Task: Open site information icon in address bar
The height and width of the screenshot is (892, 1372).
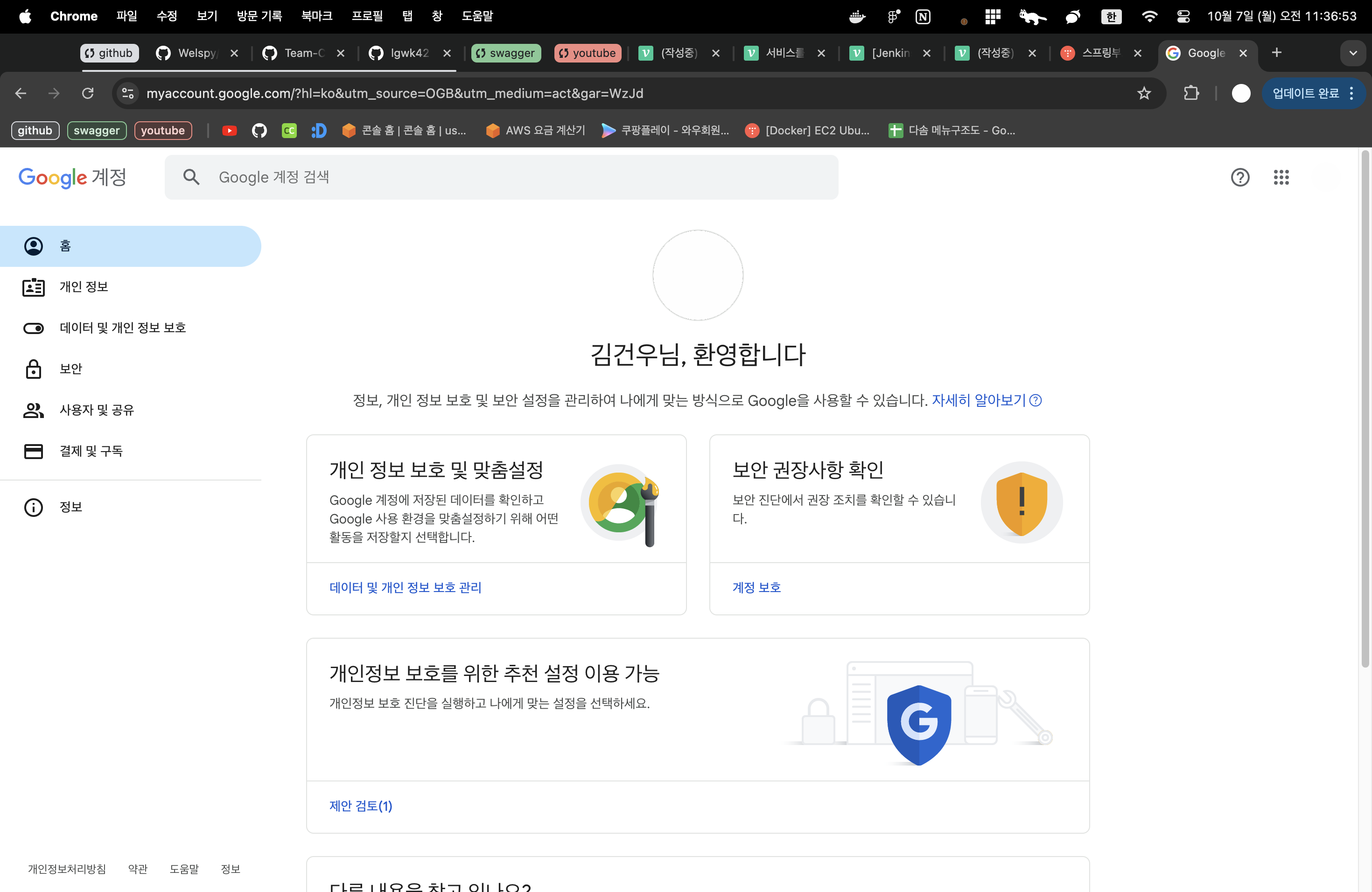Action: [x=128, y=93]
